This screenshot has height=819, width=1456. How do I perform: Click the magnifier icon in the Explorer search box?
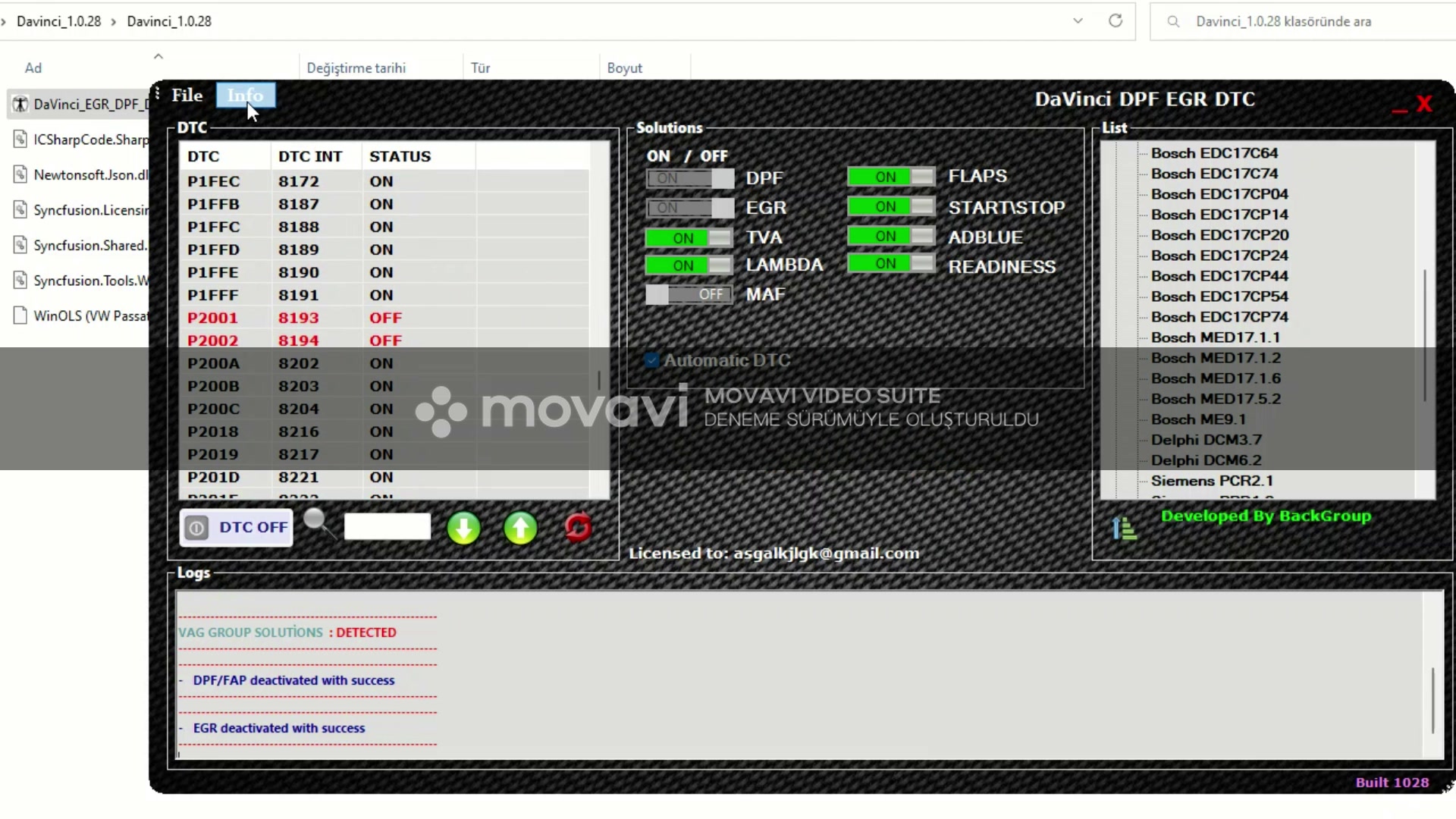coord(1173,21)
